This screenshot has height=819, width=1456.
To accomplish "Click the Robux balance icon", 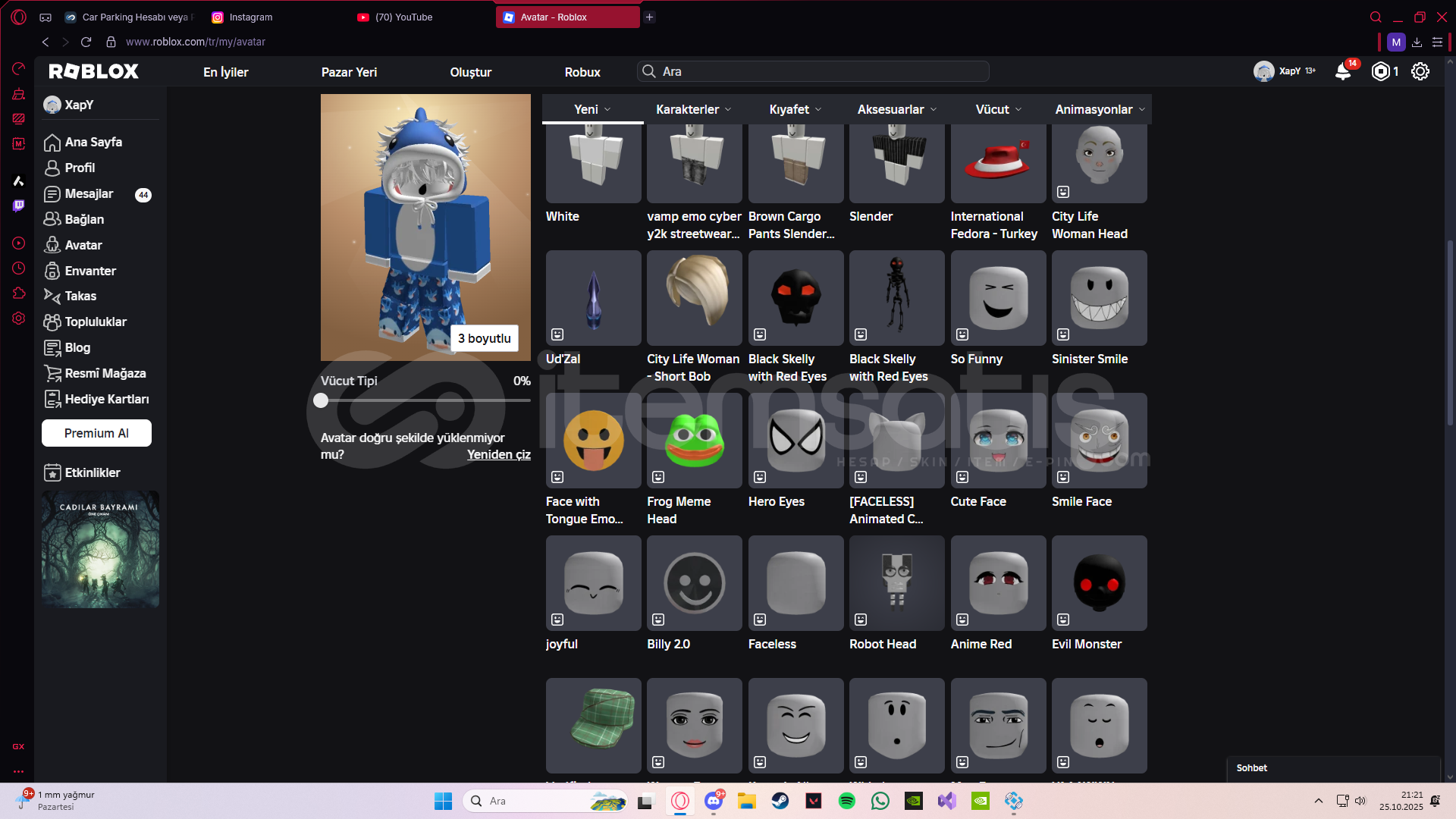I will [1381, 71].
